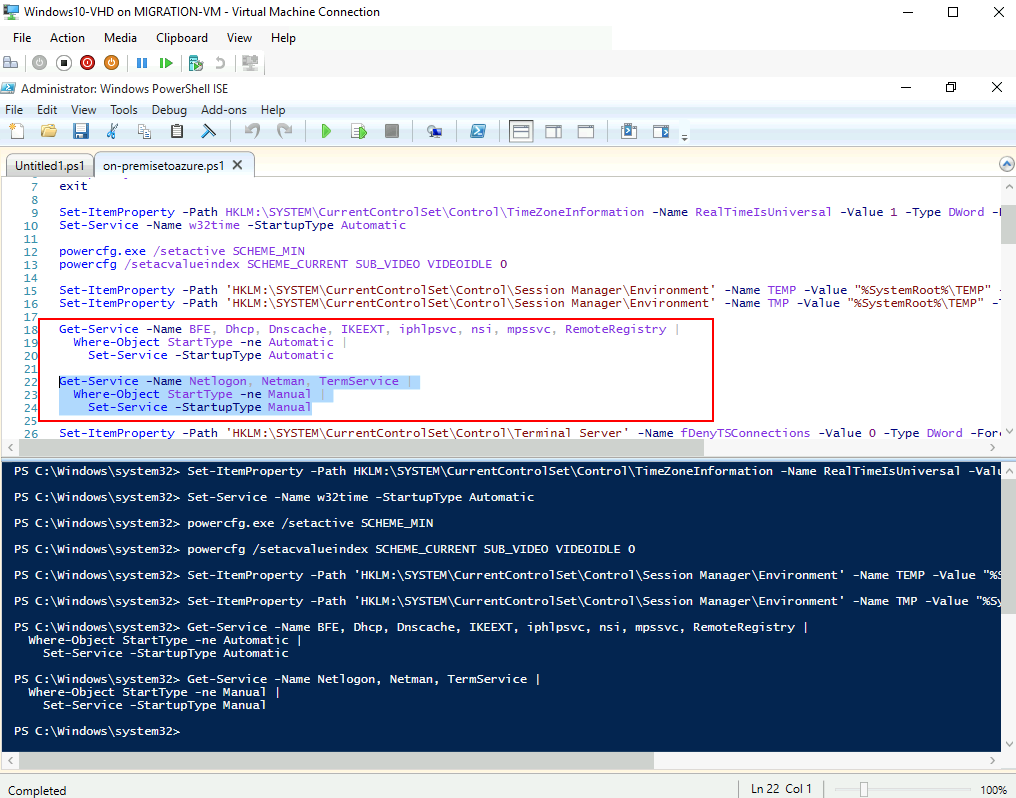Open the ISE File menu
Viewport: 1016px width, 798px height.
click(14, 110)
